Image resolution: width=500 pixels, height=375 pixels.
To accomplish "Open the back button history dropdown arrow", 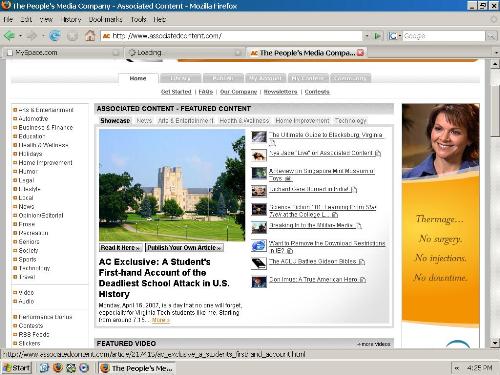I will (x=20, y=36).
